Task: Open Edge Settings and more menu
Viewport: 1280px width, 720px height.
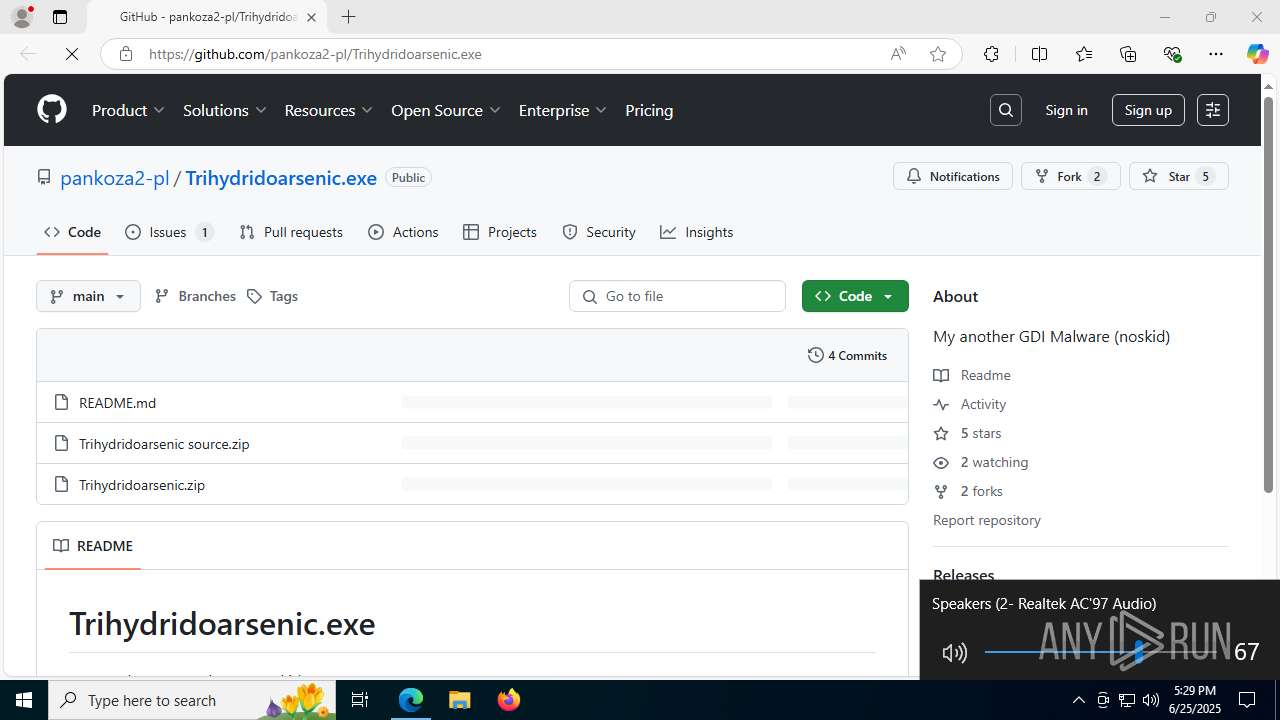Action: pyautogui.click(x=1216, y=54)
